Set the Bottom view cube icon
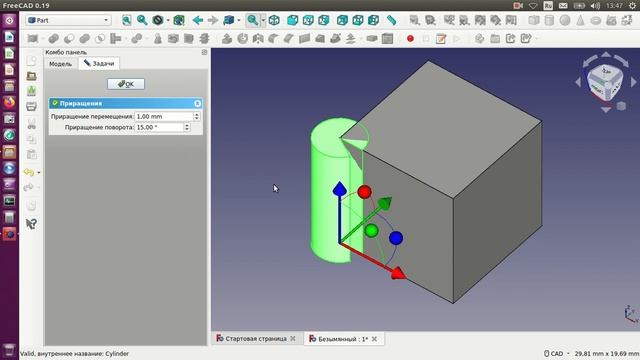Viewport: 640px width, 360px height. pos(358,20)
